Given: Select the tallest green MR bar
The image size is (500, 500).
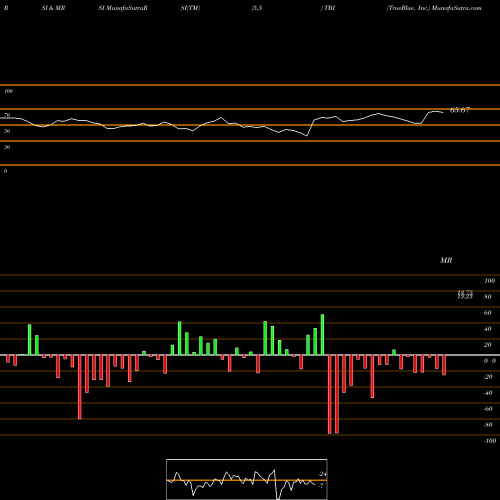Looking at the screenshot, I should click(x=322, y=334).
